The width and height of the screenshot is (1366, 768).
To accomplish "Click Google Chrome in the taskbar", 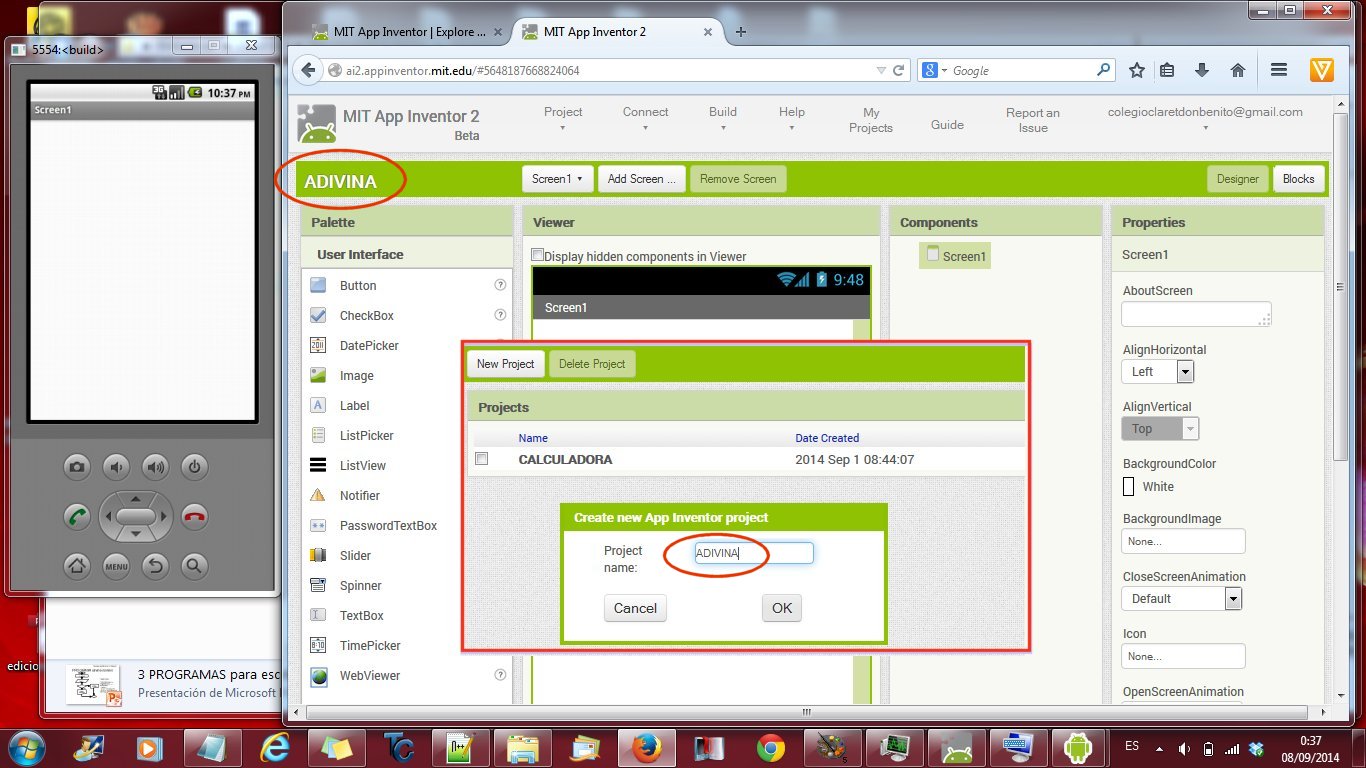I will [x=770, y=747].
